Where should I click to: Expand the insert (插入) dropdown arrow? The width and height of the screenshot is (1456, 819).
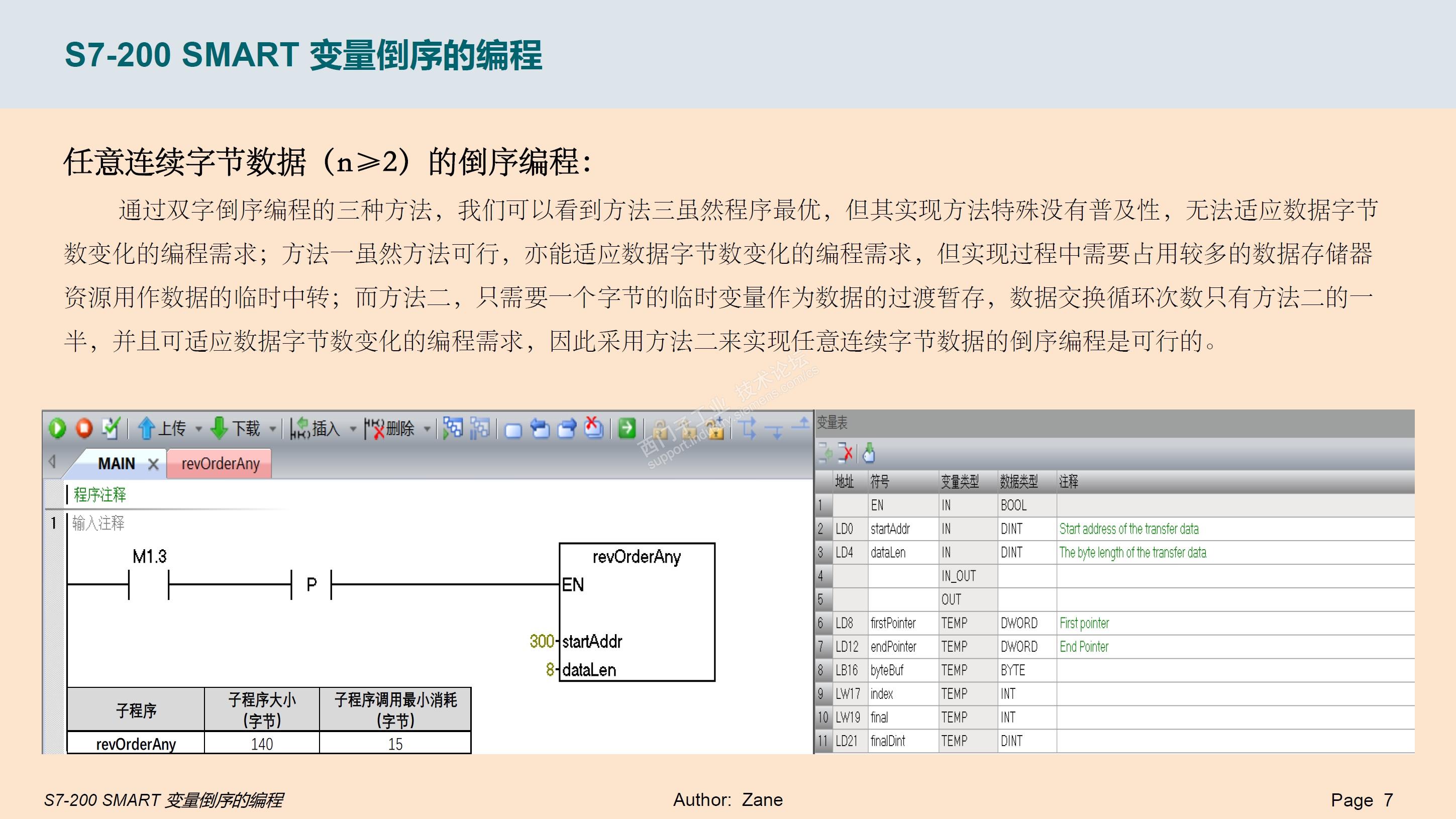[353, 429]
